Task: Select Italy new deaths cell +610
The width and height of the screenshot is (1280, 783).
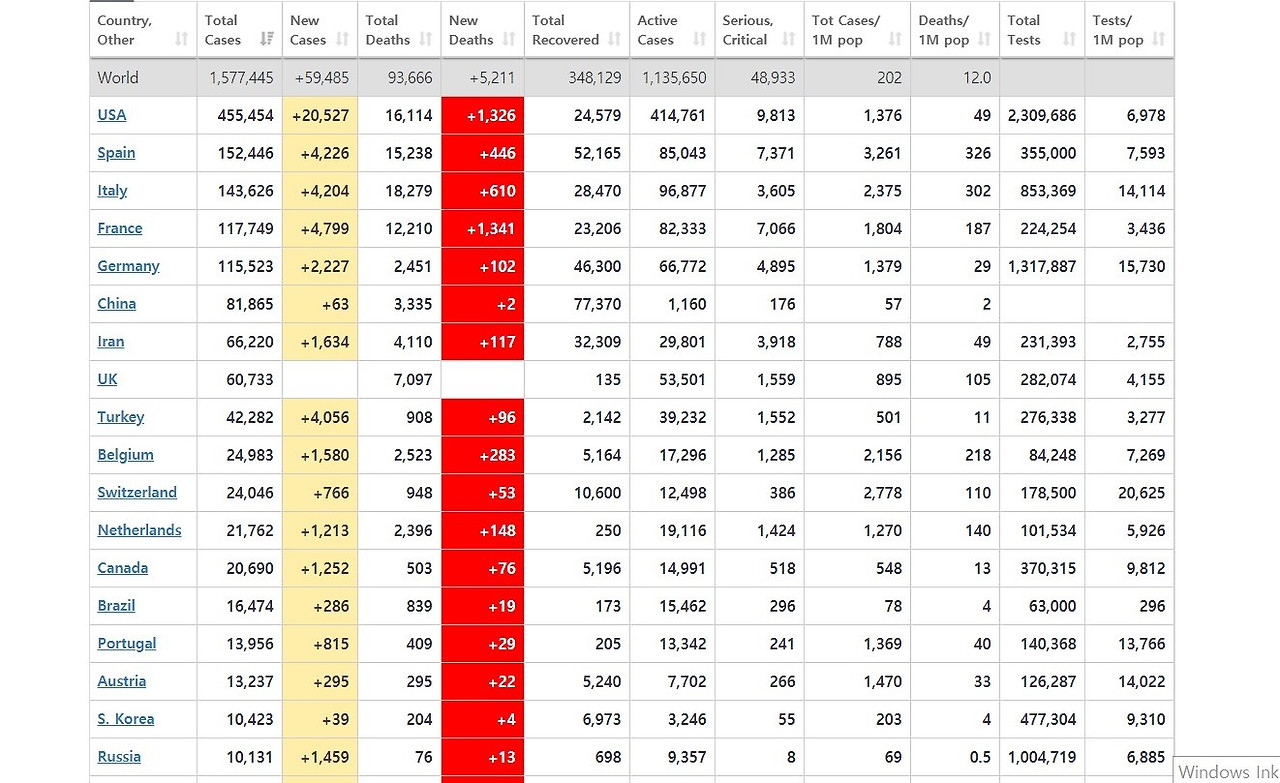Action: point(482,190)
